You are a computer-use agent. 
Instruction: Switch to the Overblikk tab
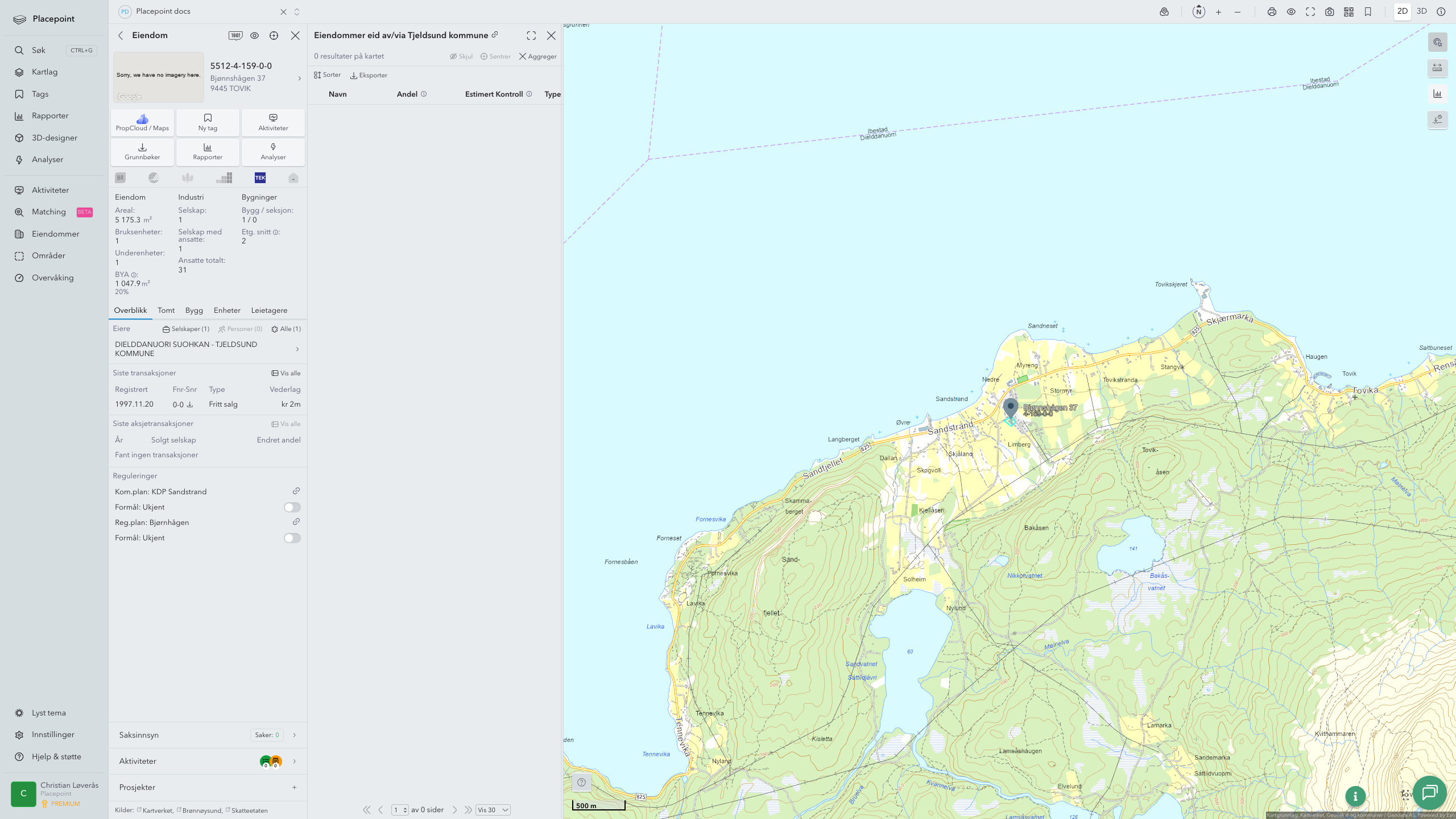[x=130, y=311]
